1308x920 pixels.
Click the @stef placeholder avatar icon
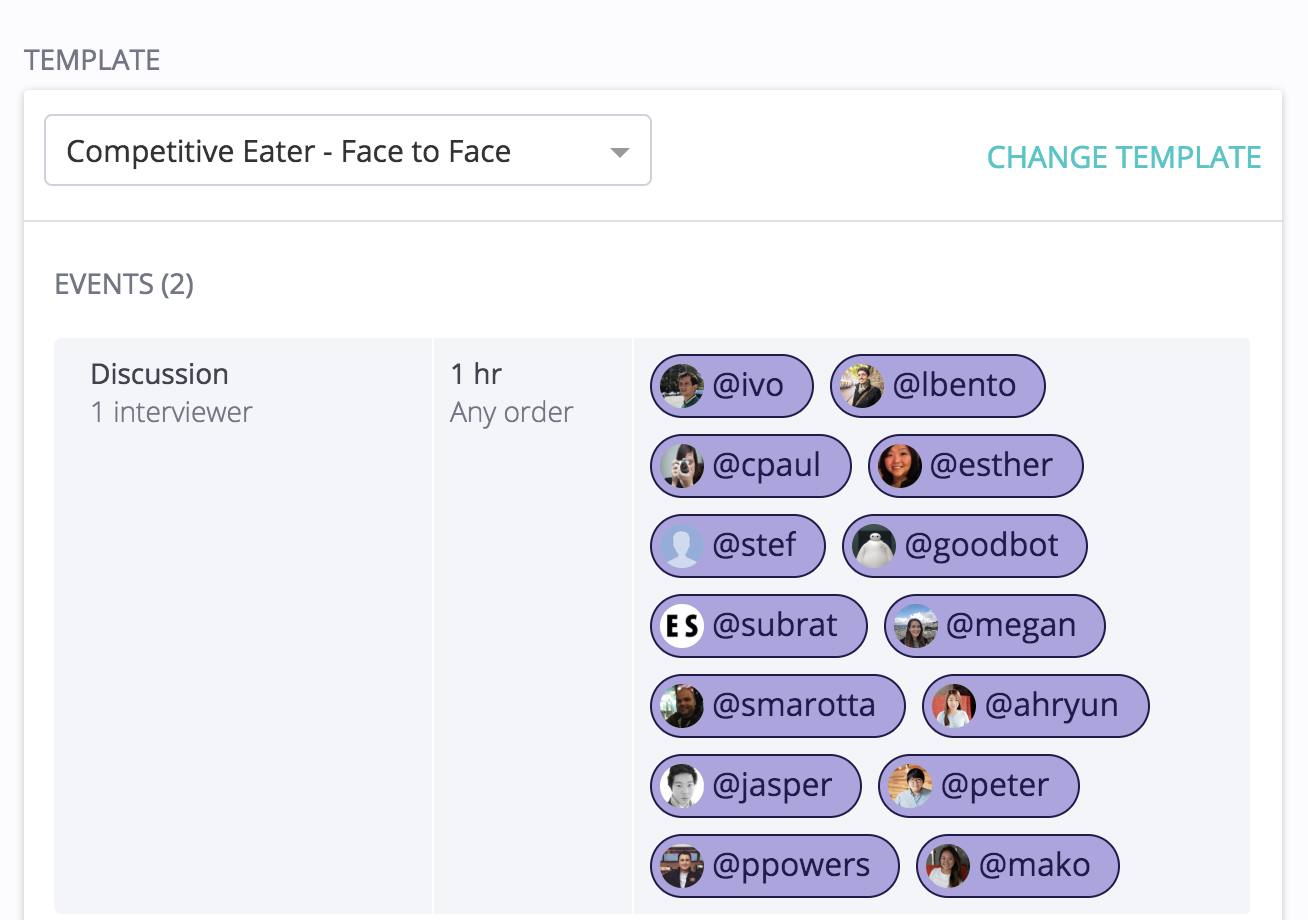point(682,546)
